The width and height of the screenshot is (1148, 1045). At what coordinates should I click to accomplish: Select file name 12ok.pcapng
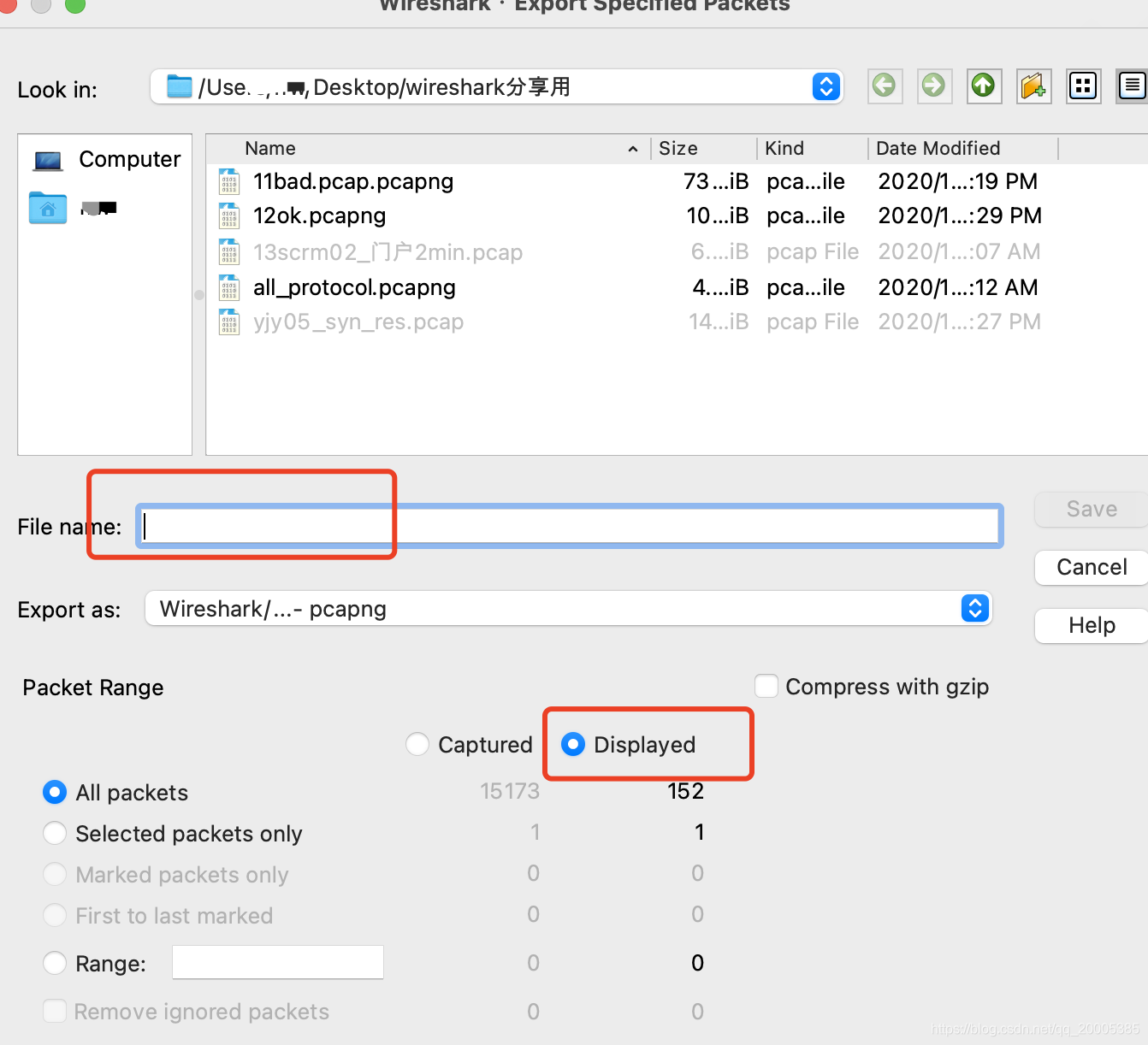point(320,215)
